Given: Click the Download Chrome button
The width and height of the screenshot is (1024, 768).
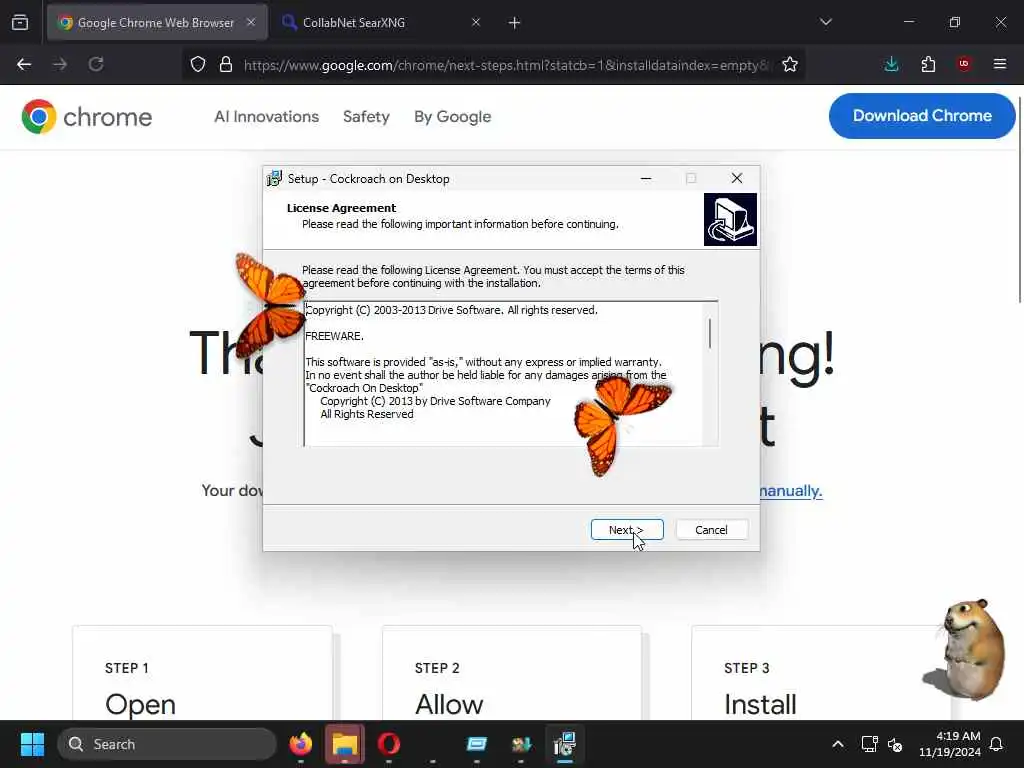Looking at the screenshot, I should [x=921, y=116].
